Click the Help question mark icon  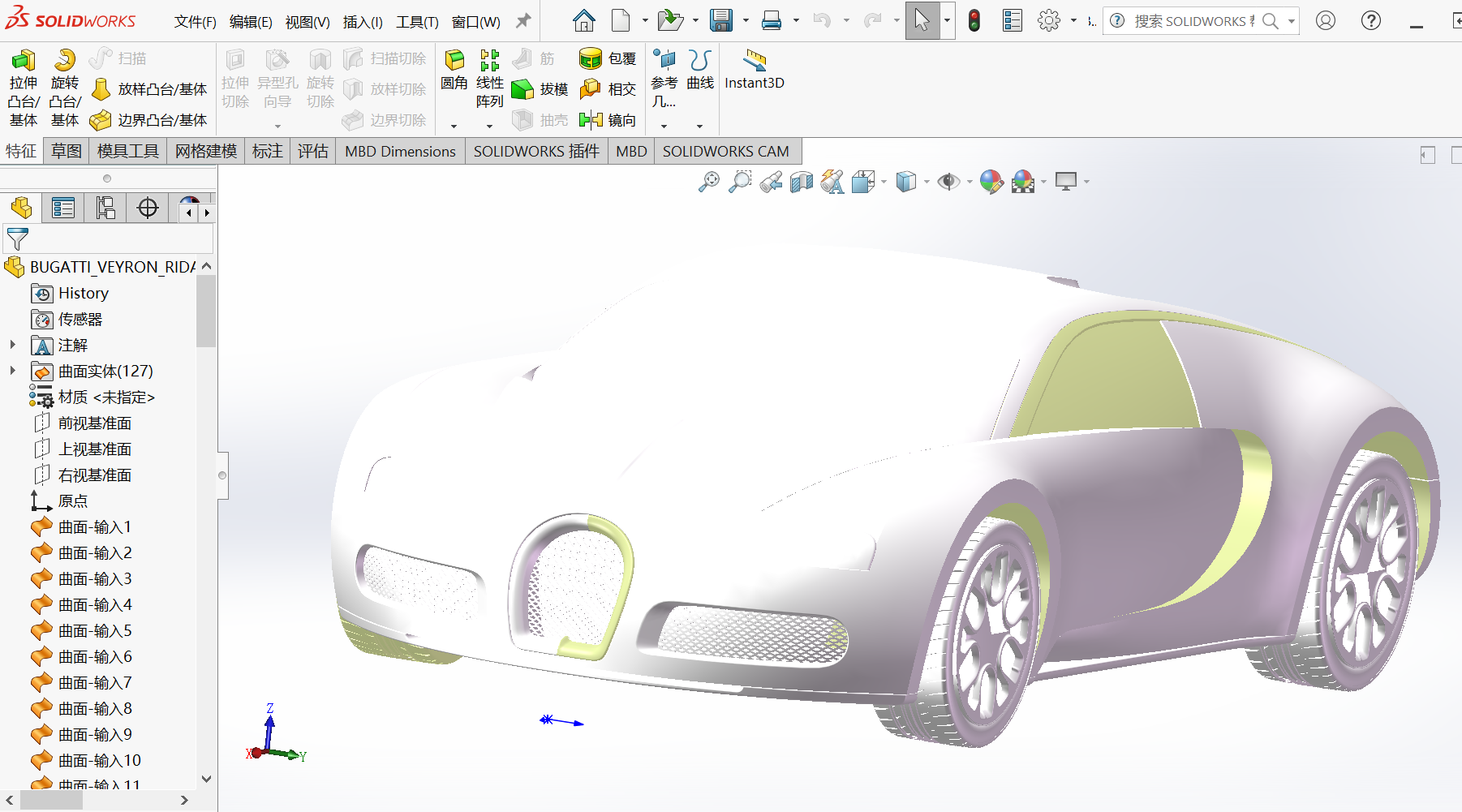[x=1371, y=21]
